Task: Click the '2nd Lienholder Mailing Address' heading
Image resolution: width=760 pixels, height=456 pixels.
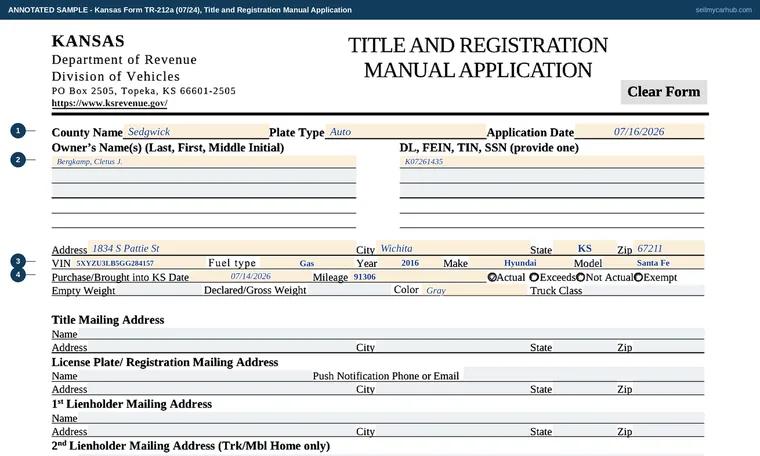Action: (191, 446)
